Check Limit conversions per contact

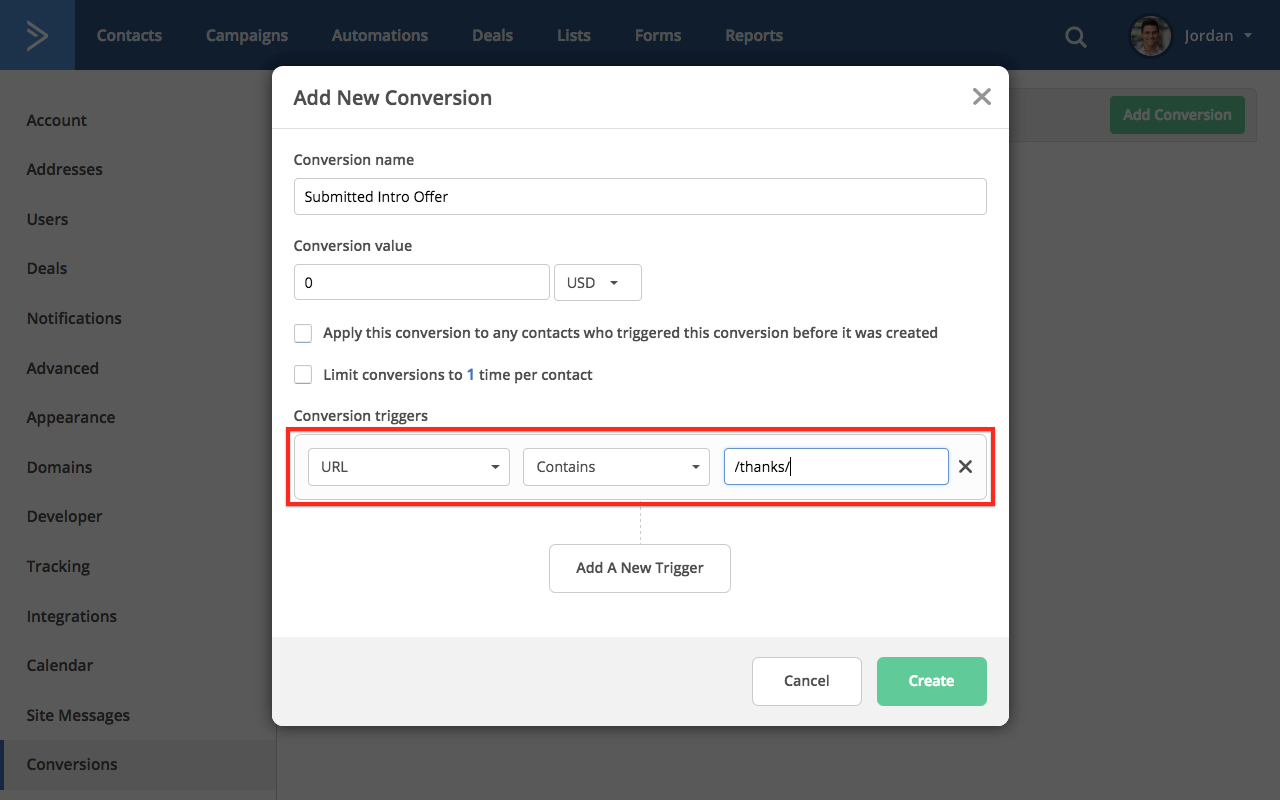(x=303, y=375)
